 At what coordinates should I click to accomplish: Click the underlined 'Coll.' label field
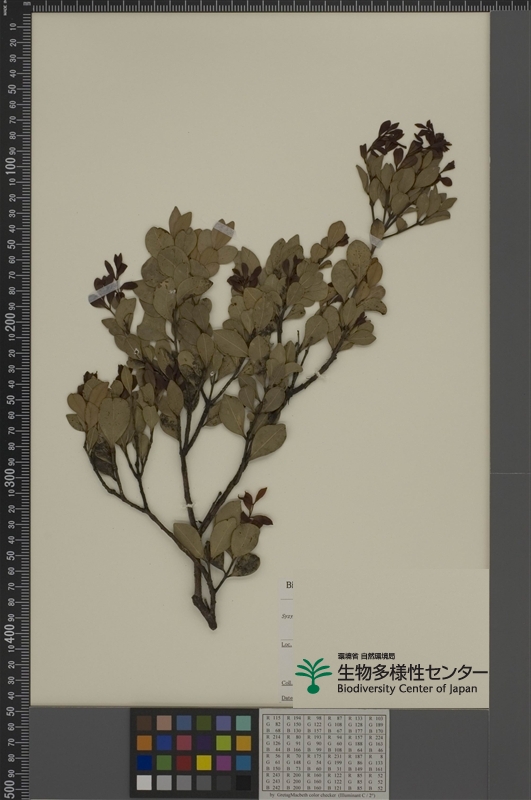click(x=287, y=683)
